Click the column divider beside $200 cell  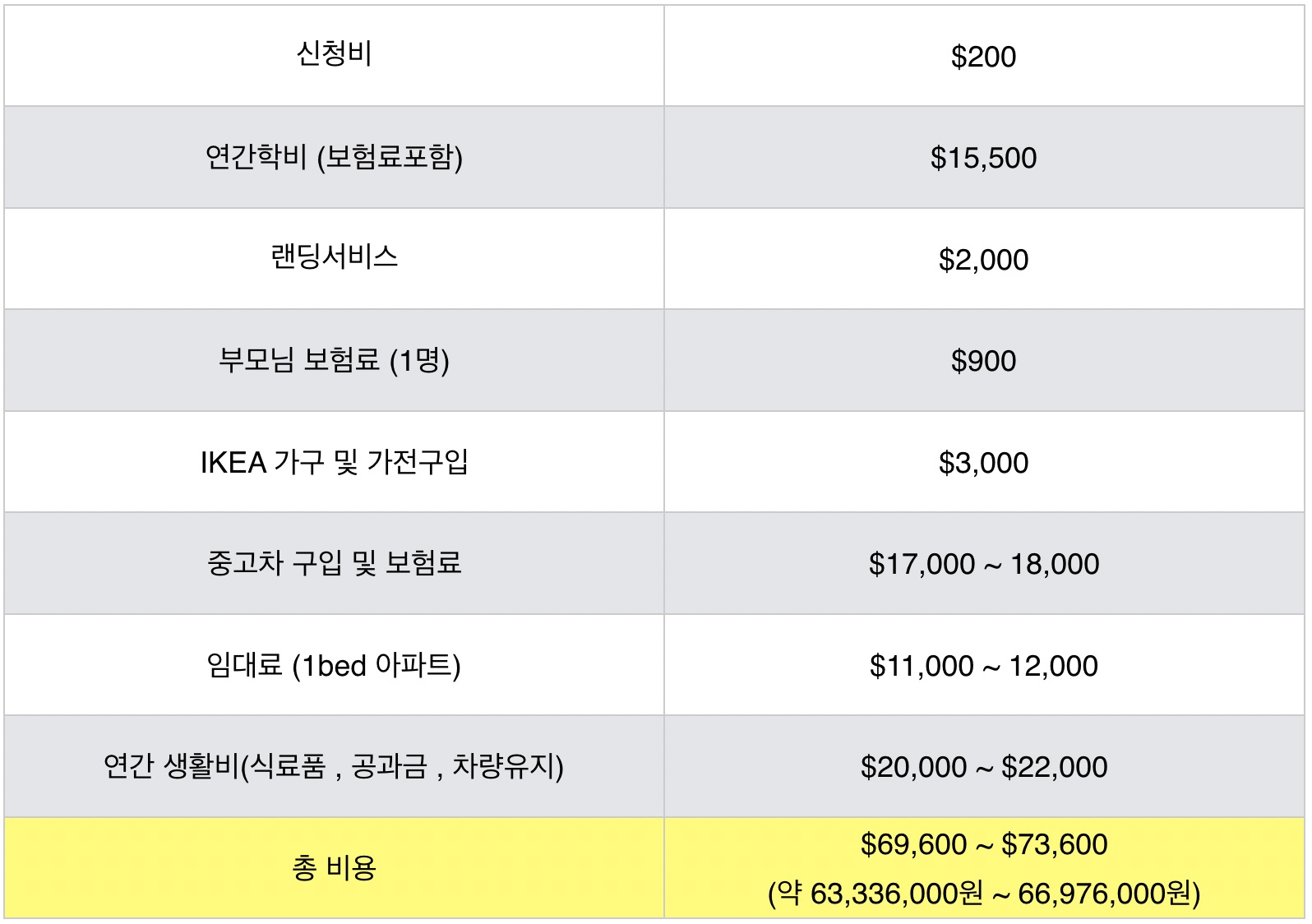(664, 55)
